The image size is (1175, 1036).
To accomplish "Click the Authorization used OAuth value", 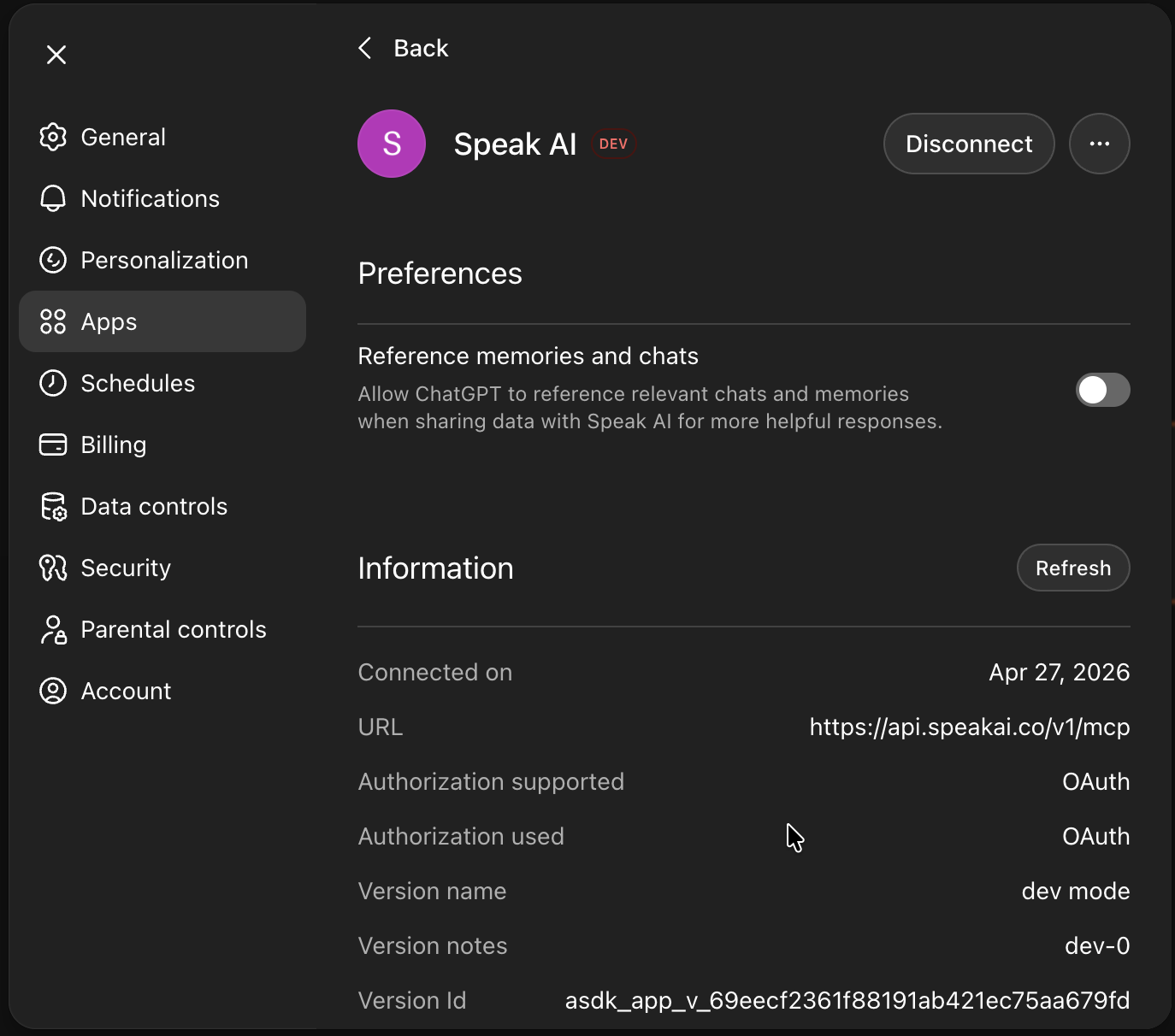I will pos(1096,837).
